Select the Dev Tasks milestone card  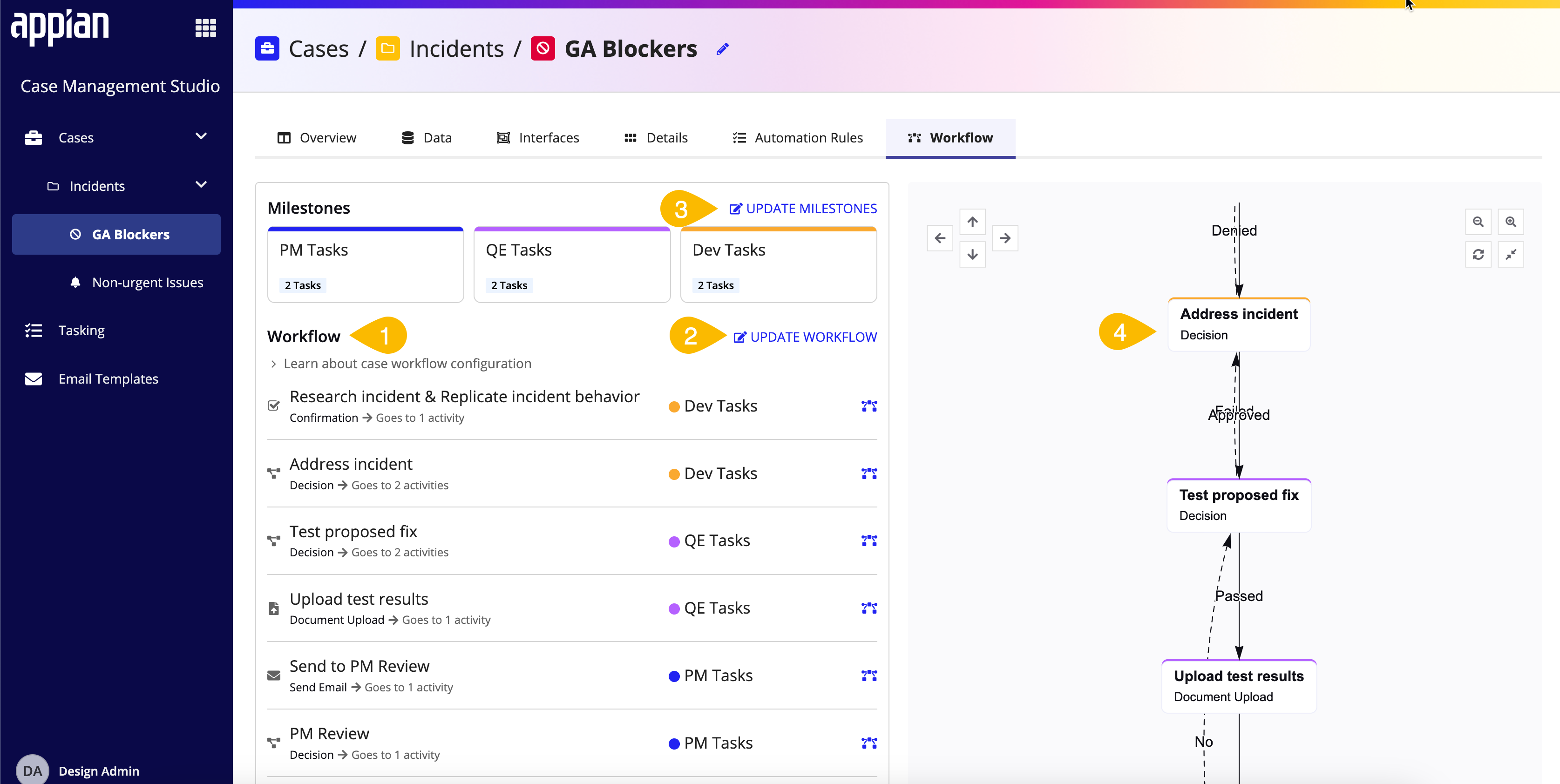click(x=779, y=264)
